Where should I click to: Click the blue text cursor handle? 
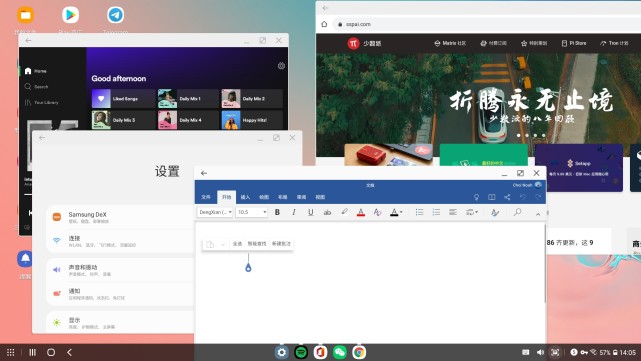click(248, 268)
